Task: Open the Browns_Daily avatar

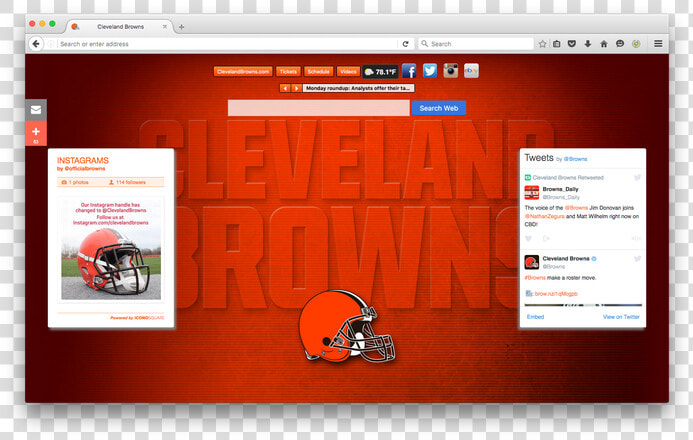Action: [x=532, y=193]
